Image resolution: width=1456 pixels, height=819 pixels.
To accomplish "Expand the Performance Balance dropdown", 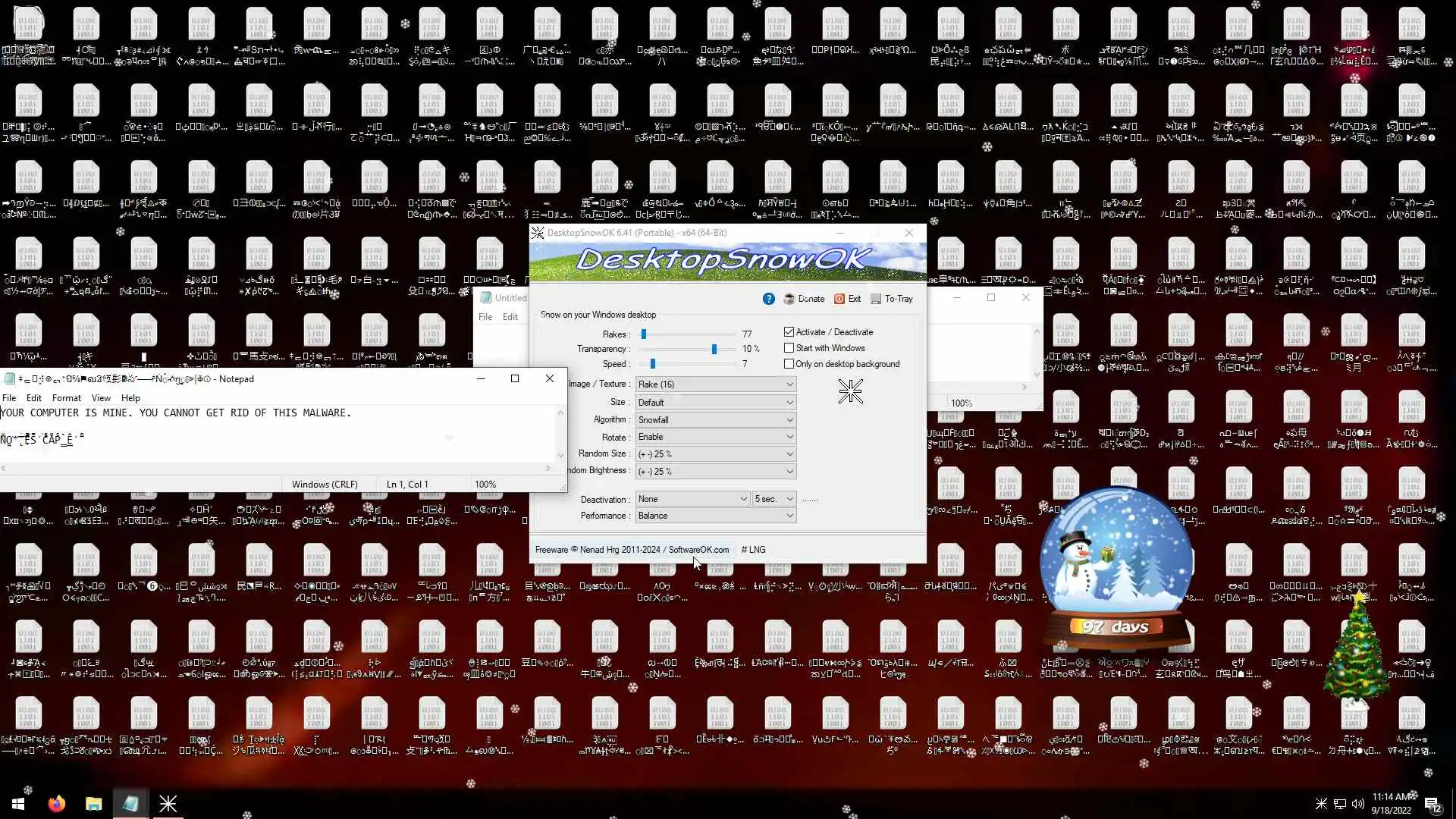I will [715, 516].
